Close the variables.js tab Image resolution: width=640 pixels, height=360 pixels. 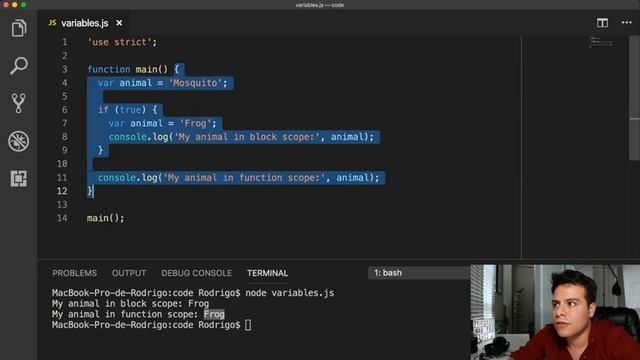(119, 23)
